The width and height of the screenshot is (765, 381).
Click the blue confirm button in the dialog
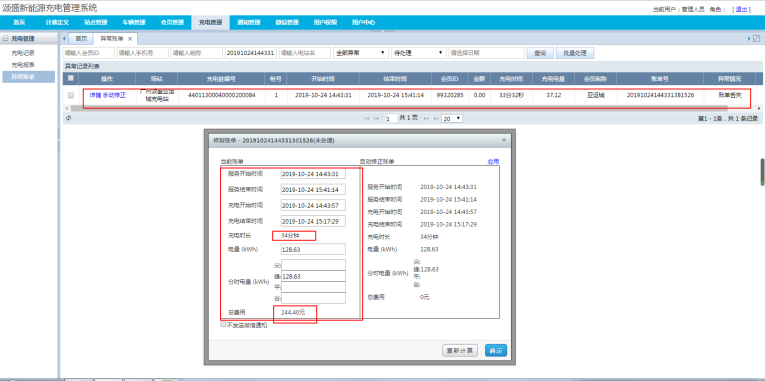tap(496, 350)
